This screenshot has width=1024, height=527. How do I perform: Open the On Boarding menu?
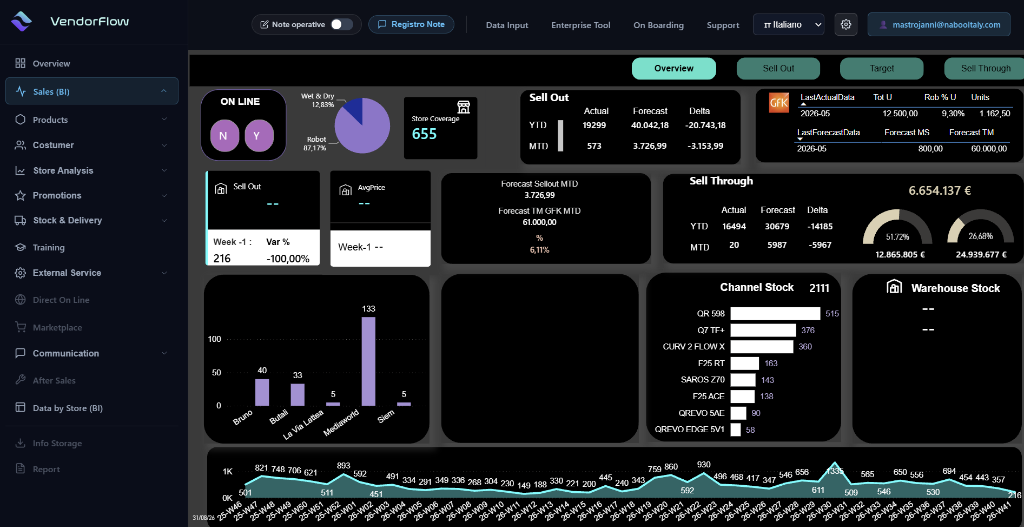(x=658, y=25)
